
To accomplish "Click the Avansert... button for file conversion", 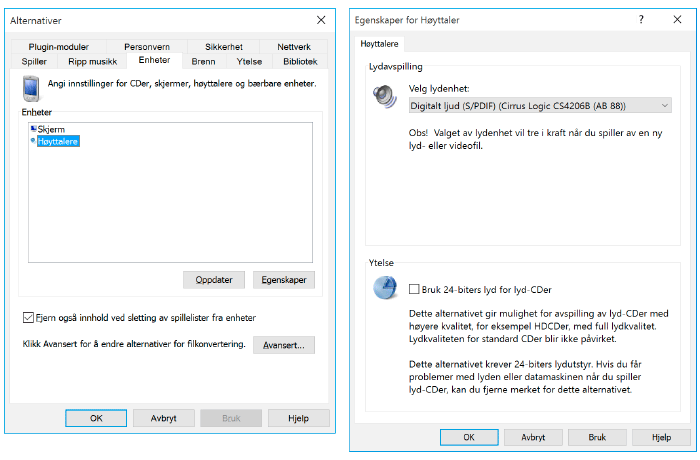I will point(284,345).
